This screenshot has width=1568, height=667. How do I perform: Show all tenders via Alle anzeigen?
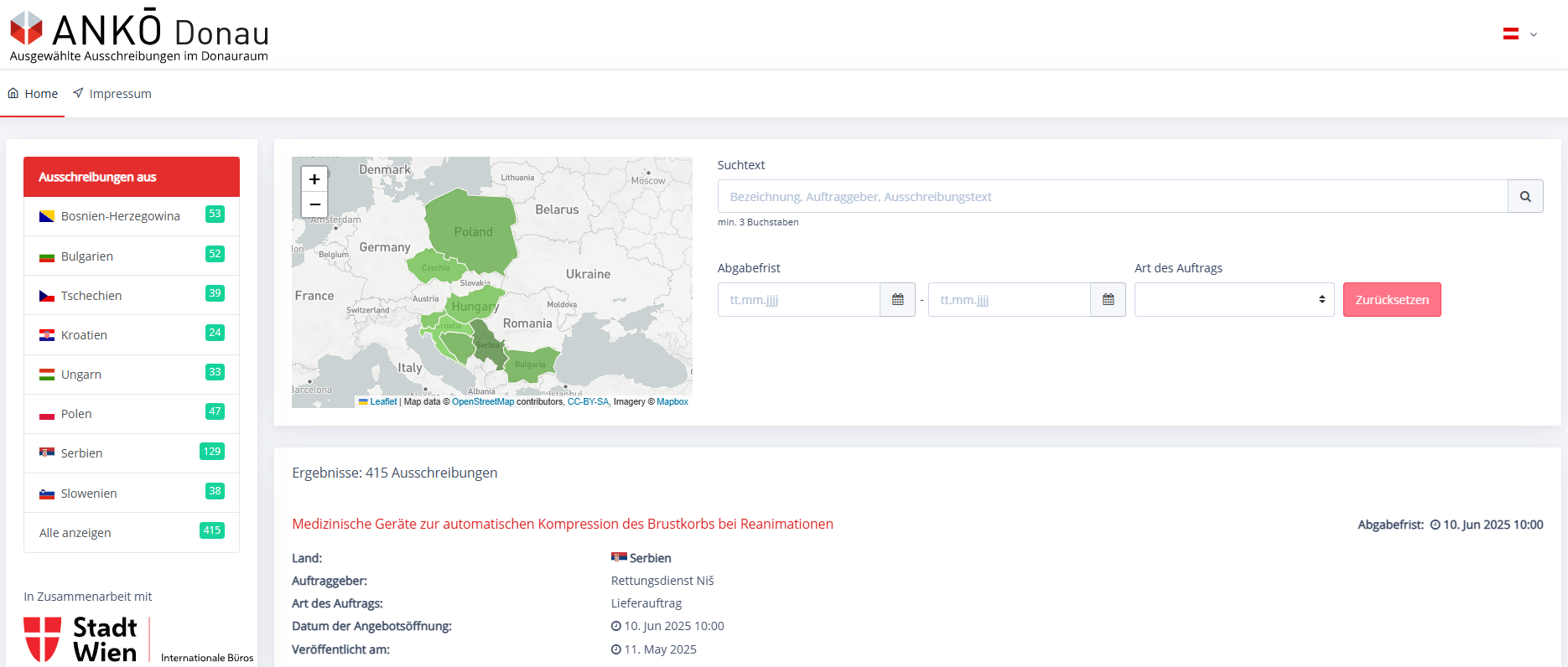point(132,532)
